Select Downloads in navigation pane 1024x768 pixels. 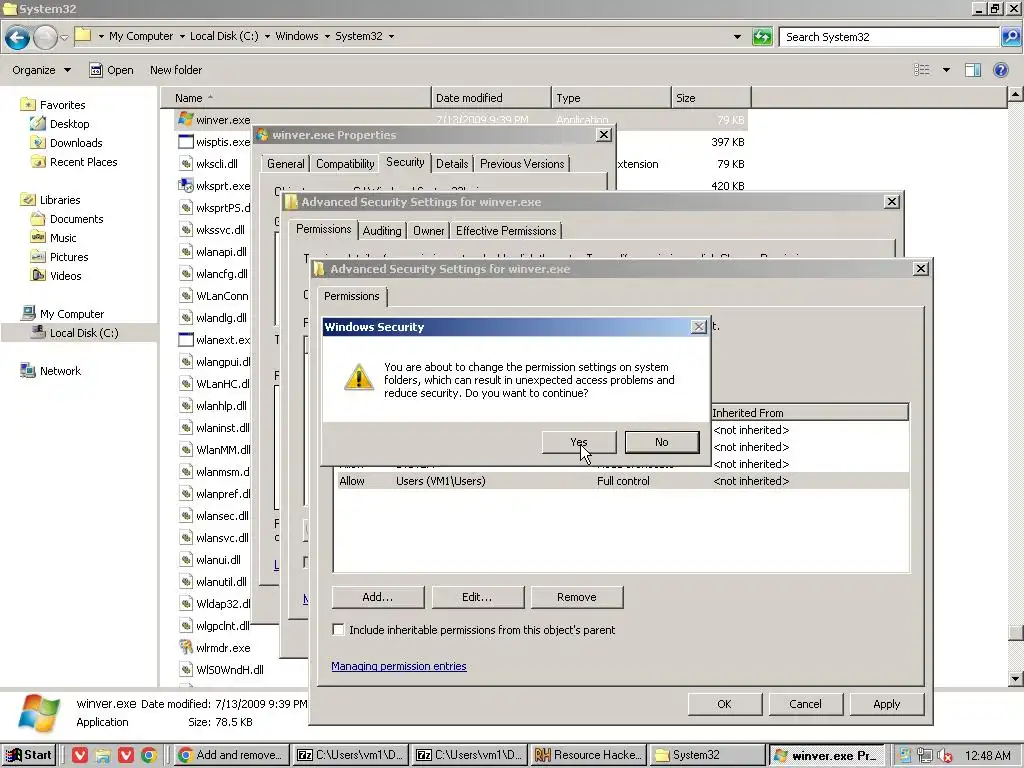click(x=76, y=142)
